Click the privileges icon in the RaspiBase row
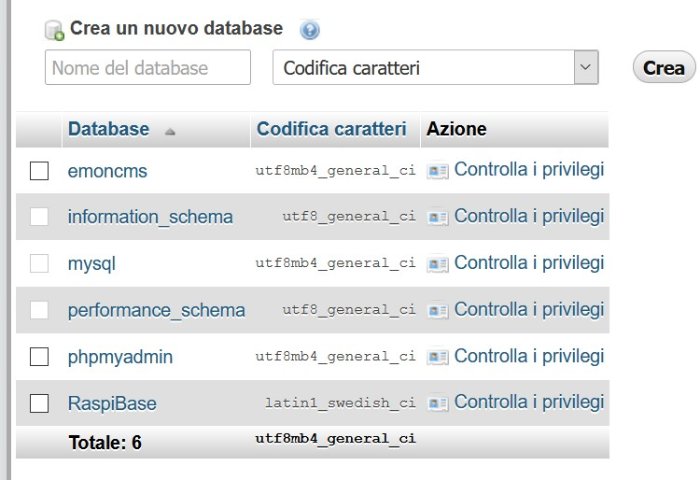This screenshot has height=480, width=700. 438,403
